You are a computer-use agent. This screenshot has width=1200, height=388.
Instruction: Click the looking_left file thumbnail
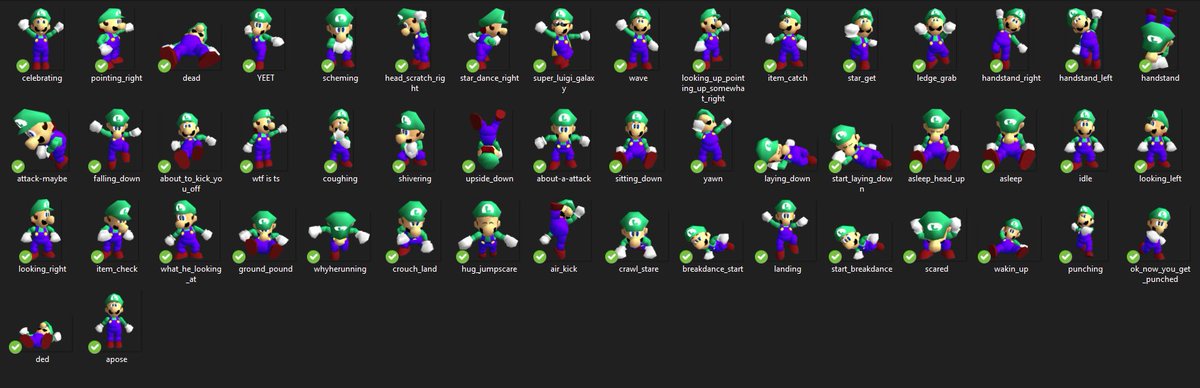[1160, 139]
